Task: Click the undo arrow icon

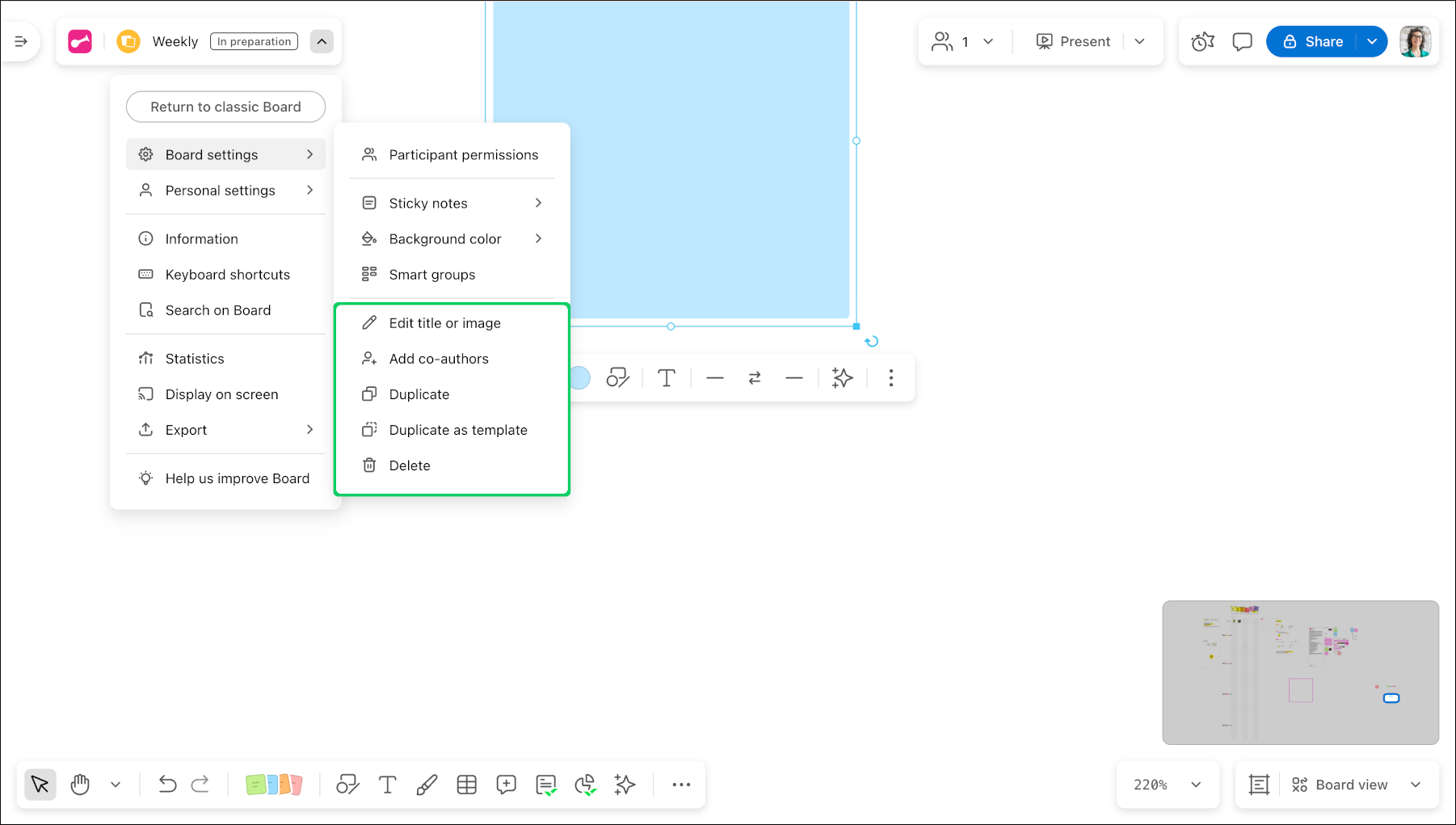Action: coord(167,785)
